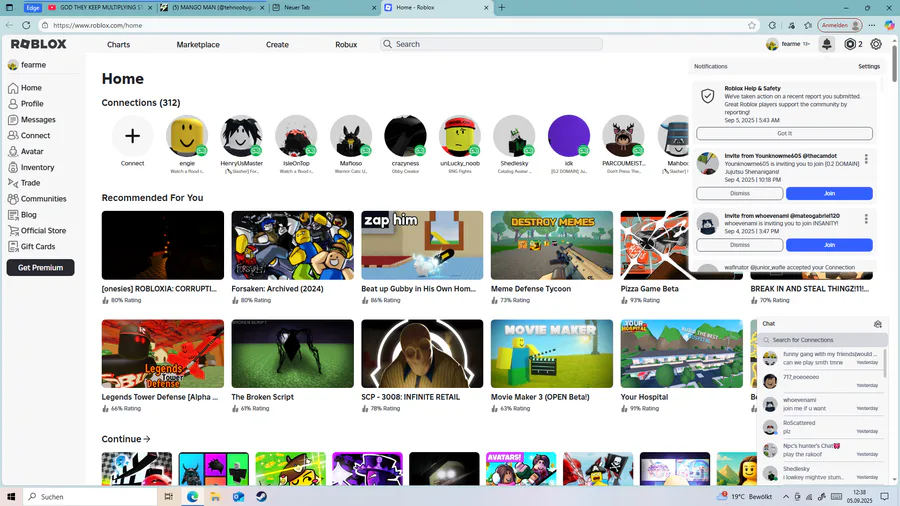This screenshot has width=900, height=506.
Task: Open the chat settings icon
Action: [878, 324]
